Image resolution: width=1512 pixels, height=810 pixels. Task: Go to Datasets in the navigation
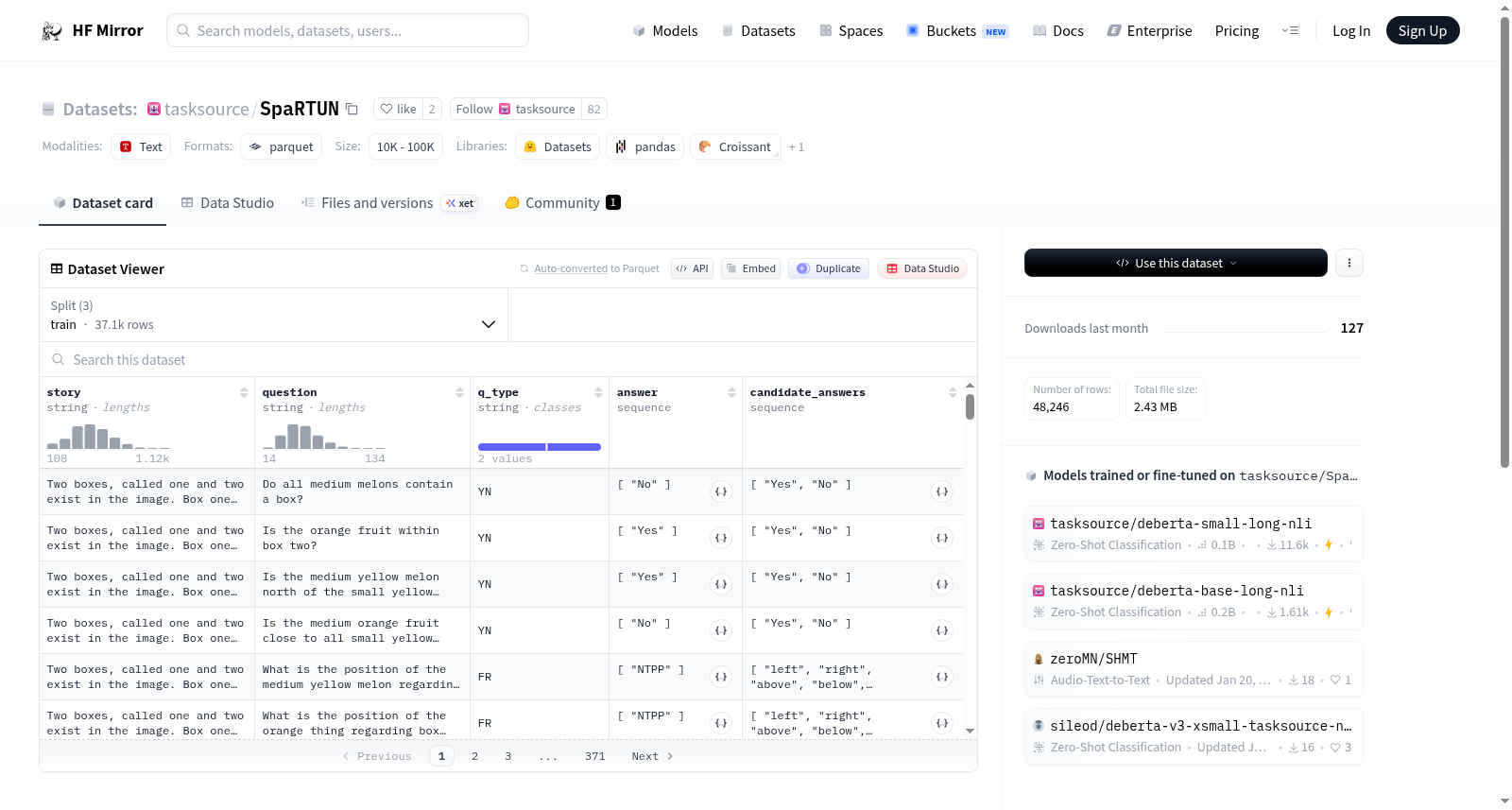click(x=759, y=31)
